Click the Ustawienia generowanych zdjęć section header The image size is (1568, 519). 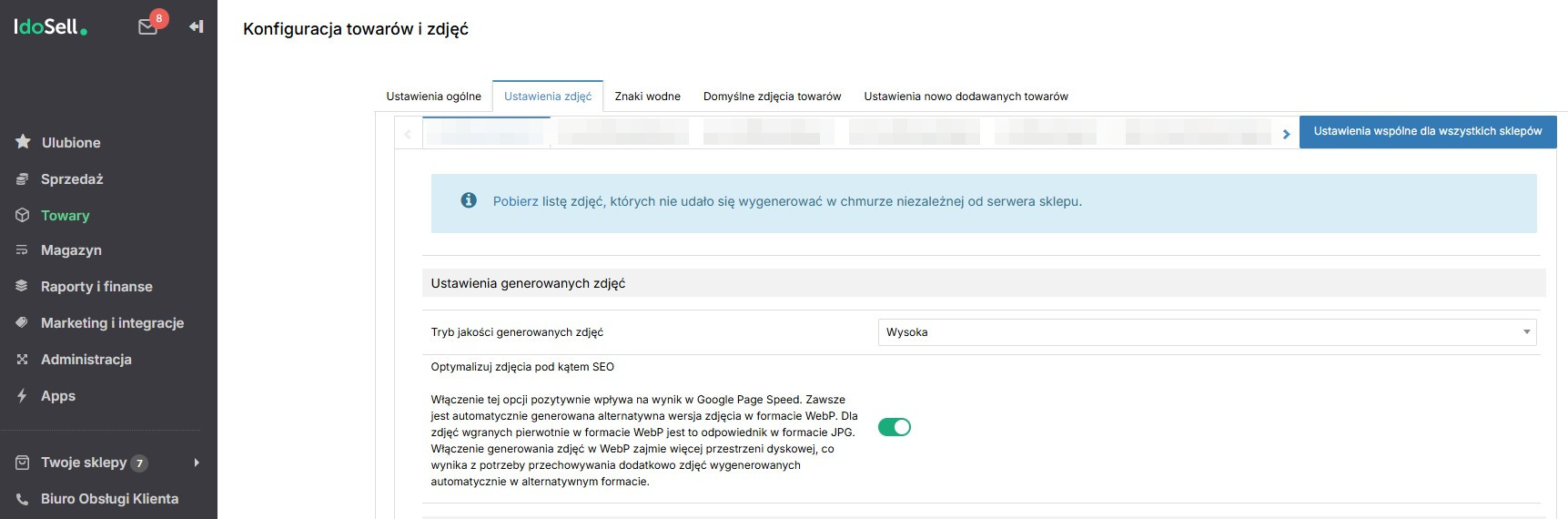(x=984, y=283)
